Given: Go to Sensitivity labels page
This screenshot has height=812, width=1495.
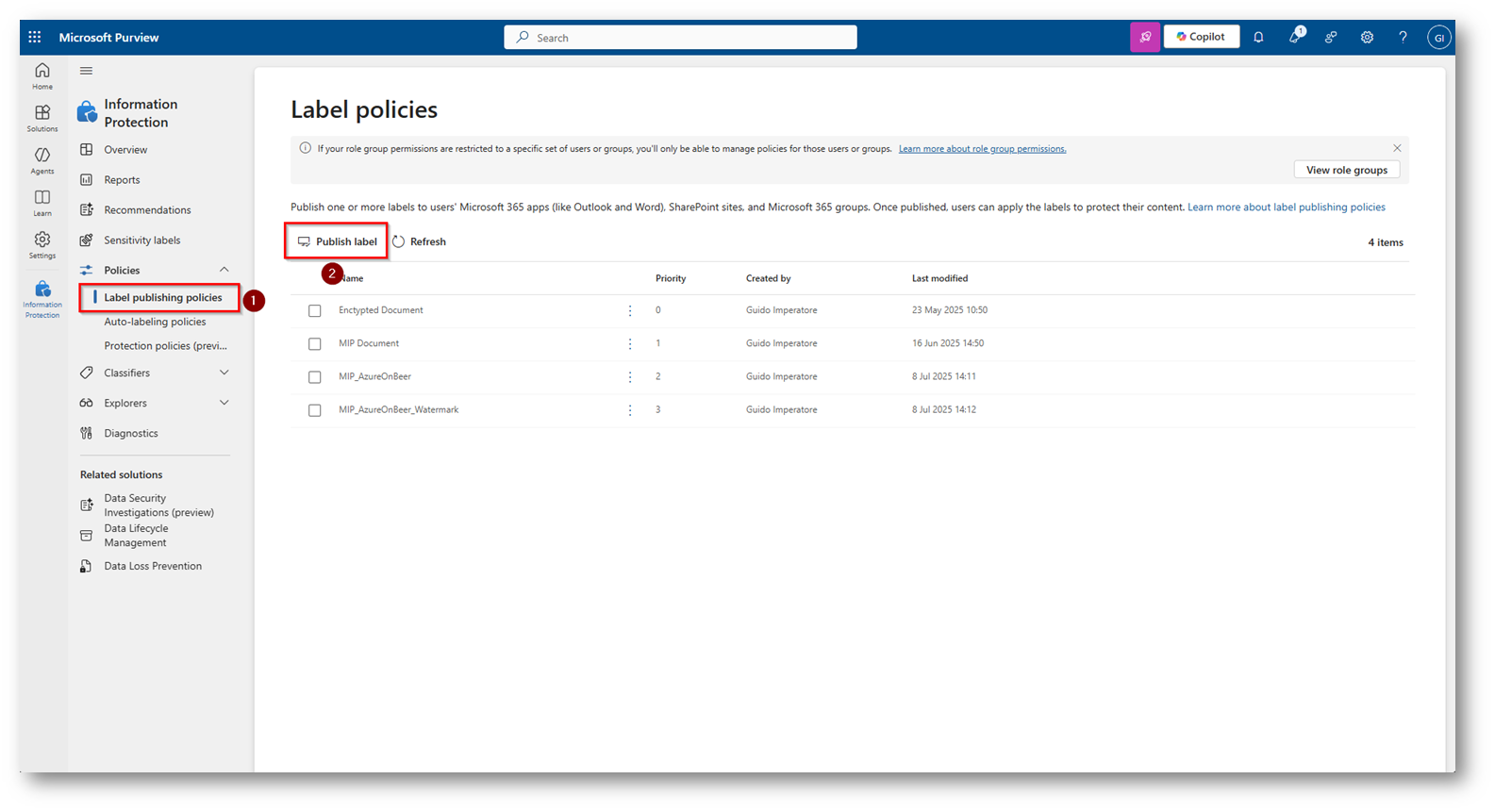Looking at the screenshot, I should pos(141,240).
